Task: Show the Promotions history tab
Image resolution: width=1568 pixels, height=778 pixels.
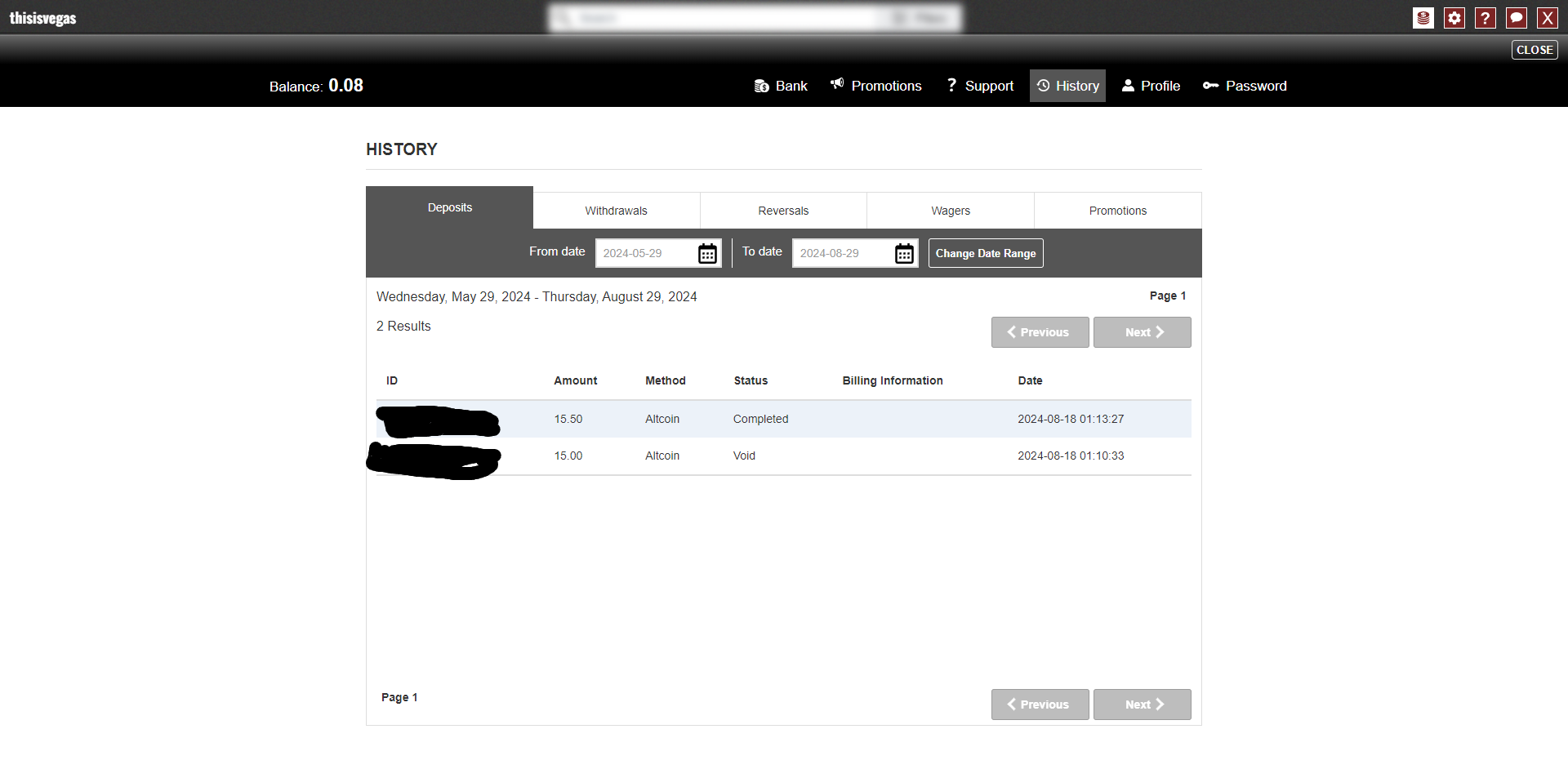Action: point(1117,211)
